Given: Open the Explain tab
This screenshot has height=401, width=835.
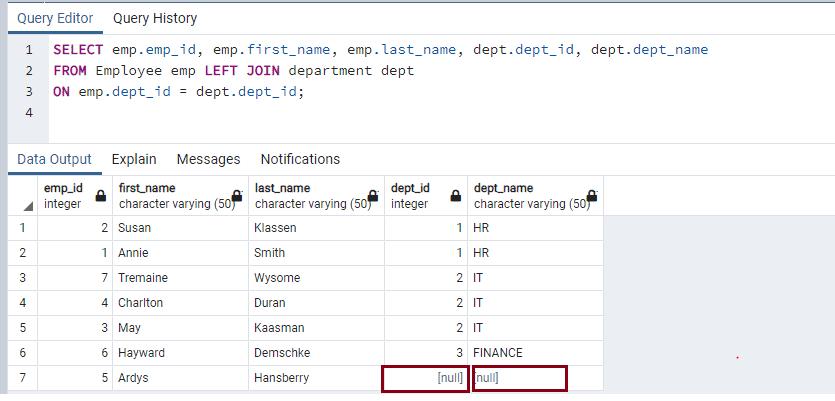Looking at the screenshot, I should [x=134, y=159].
